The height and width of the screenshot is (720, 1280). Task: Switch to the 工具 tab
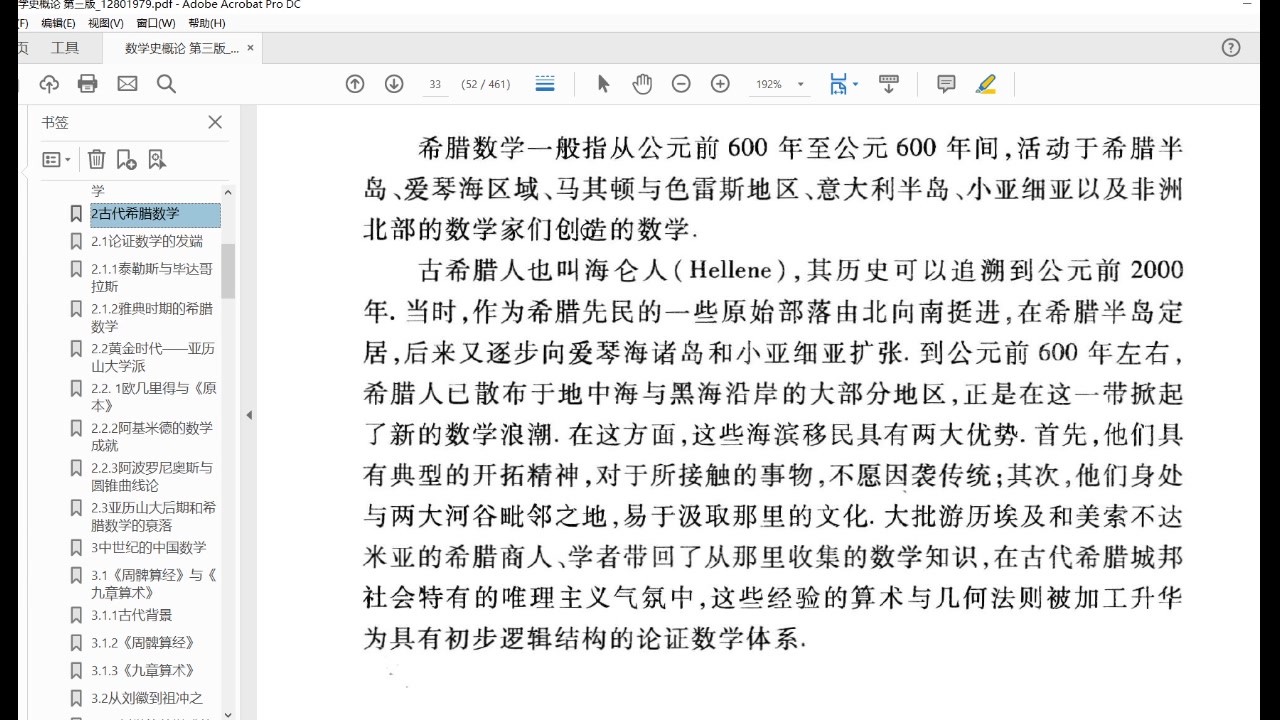tap(65, 48)
